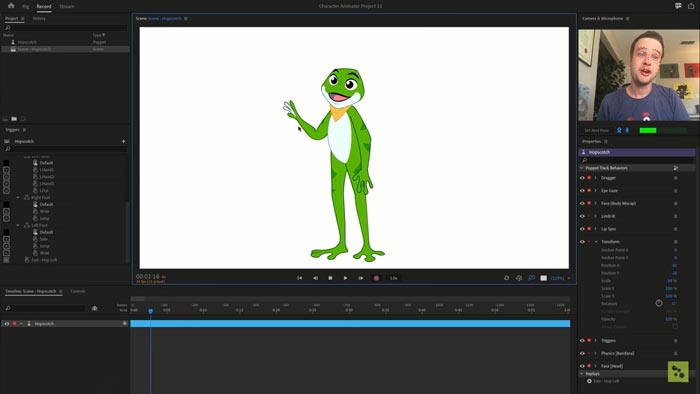Click the Properties panel search field
The width and height of the screenshot is (700, 394).
pos(637,160)
